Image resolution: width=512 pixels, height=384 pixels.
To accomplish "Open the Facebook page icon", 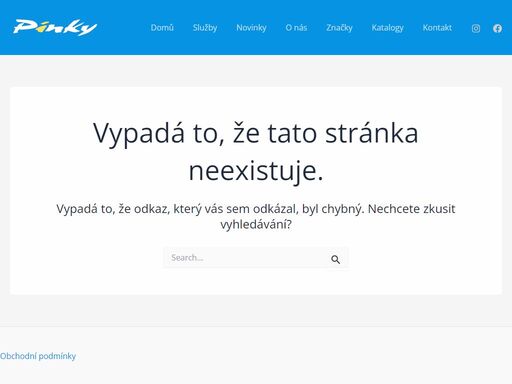I will click(x=497, y=28).
